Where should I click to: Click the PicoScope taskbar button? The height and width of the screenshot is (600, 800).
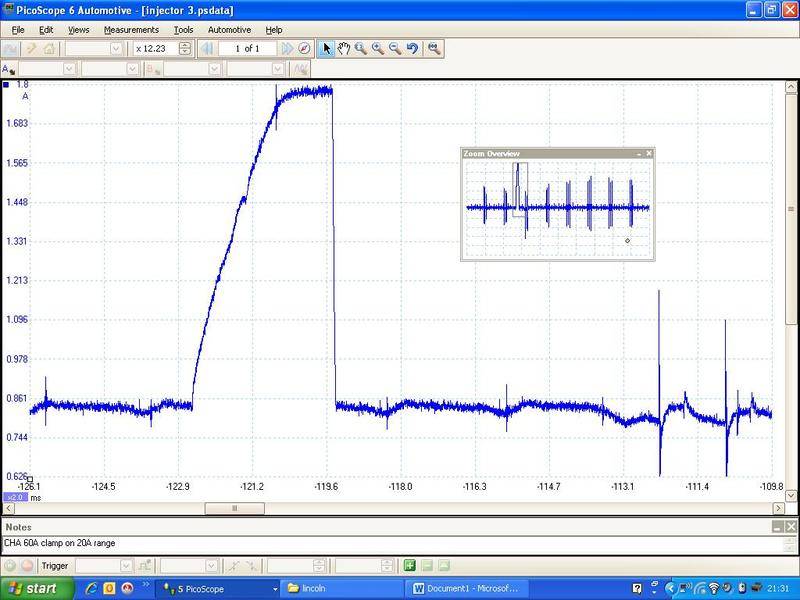coord(218,589)
